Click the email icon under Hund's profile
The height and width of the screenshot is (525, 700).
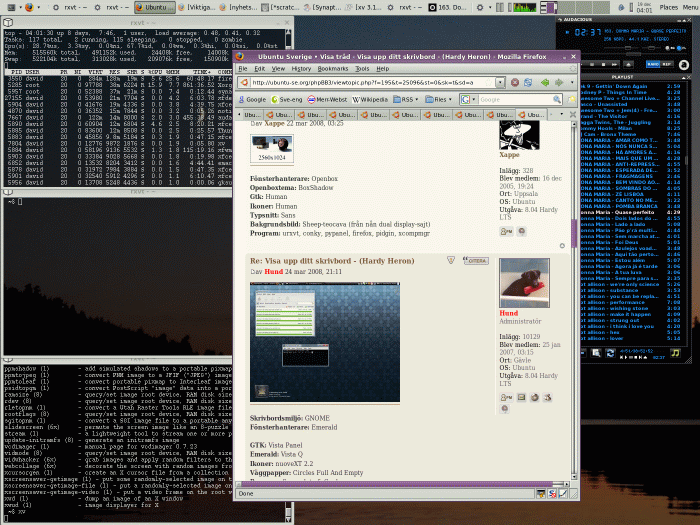(521, 397)
